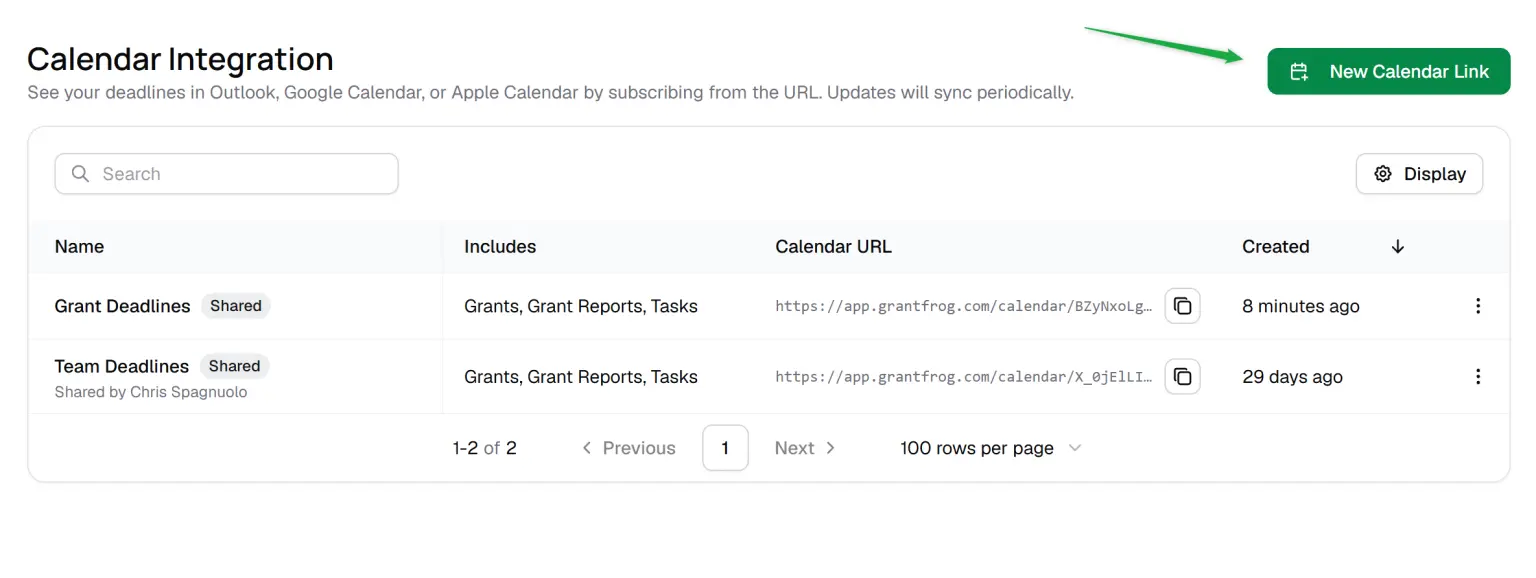Click the search magnifier icon
The height and width of the screenshot is (578, 1536).
[81, 174]
